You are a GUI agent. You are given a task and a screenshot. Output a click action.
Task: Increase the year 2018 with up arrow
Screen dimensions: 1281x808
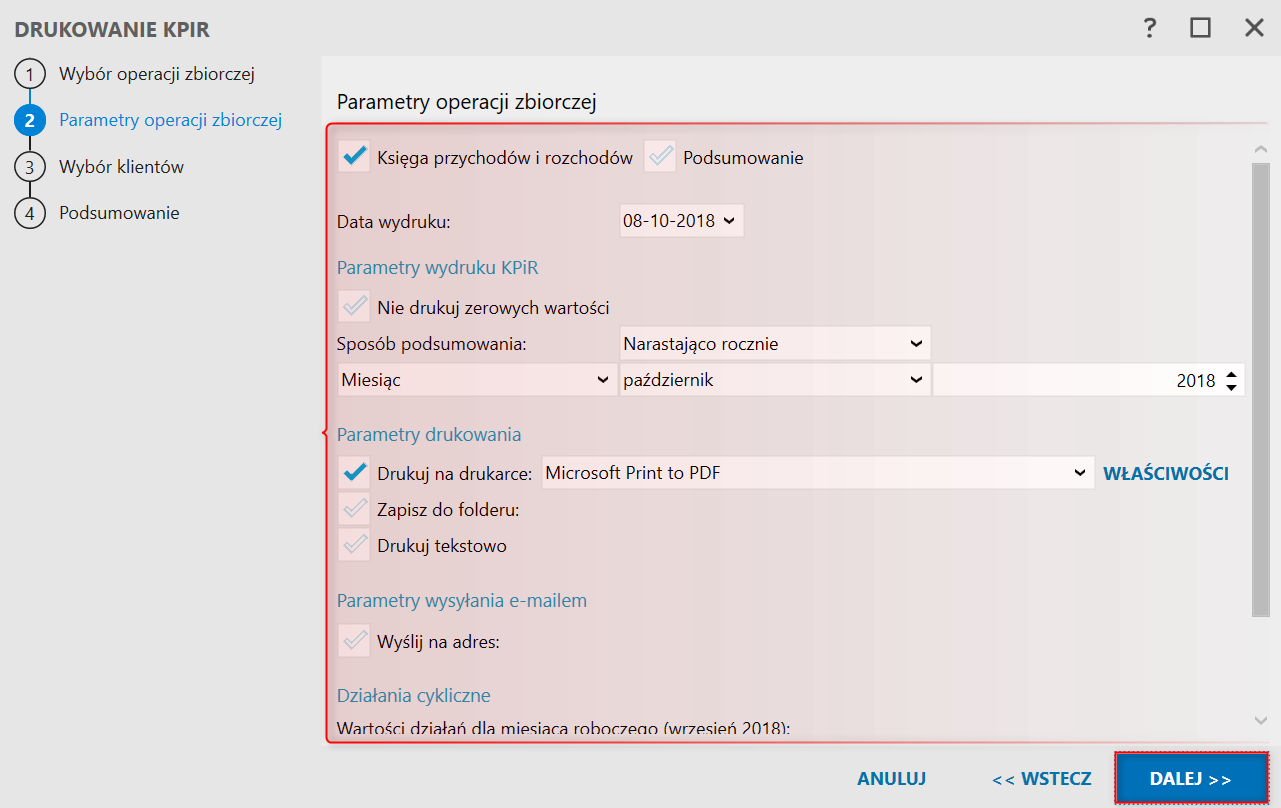click(1231, 374)
